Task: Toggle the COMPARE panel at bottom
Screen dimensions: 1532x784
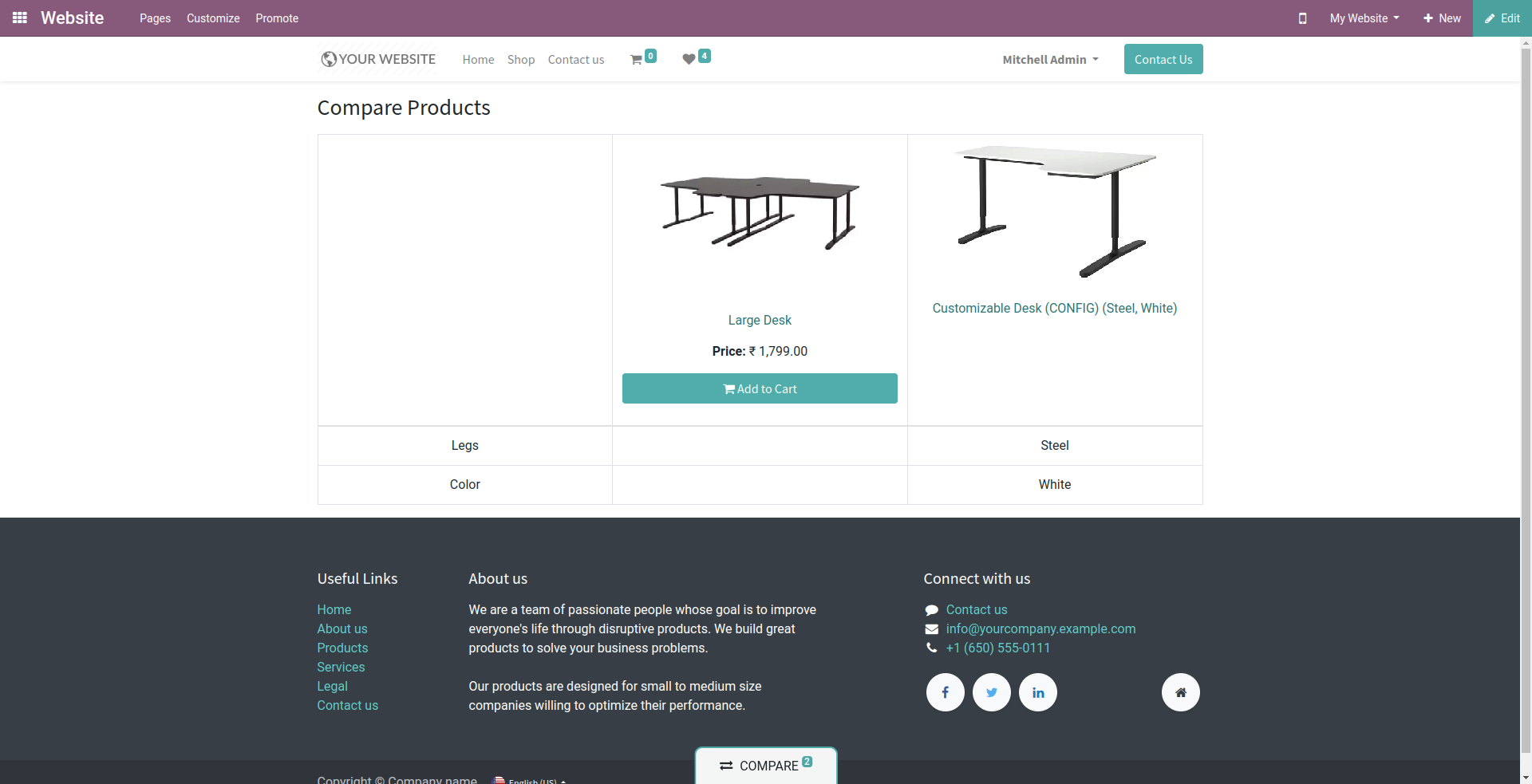Action: pyautogui.click(x=766, y=766)
